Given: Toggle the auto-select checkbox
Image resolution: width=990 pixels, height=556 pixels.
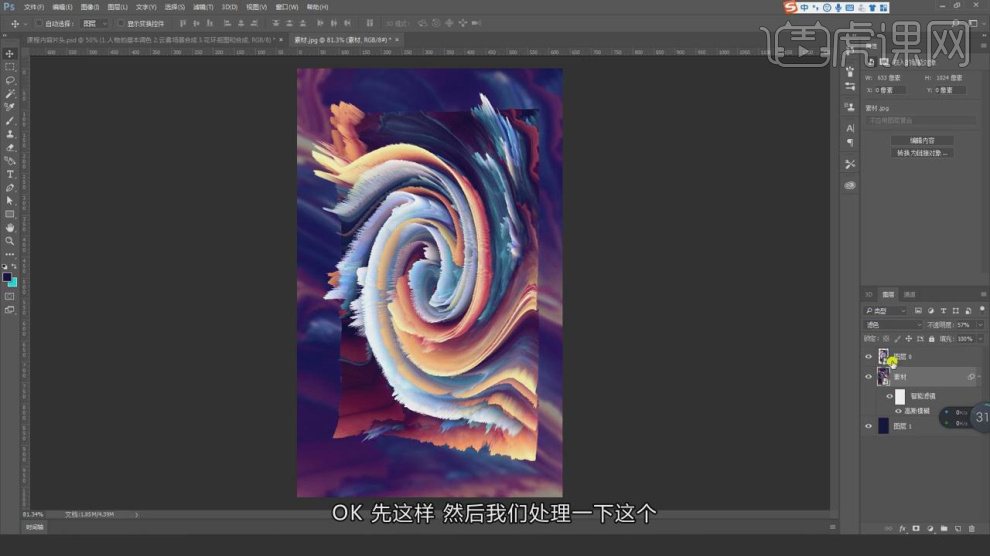Looking at the screenshot, I should coord(39,23).
